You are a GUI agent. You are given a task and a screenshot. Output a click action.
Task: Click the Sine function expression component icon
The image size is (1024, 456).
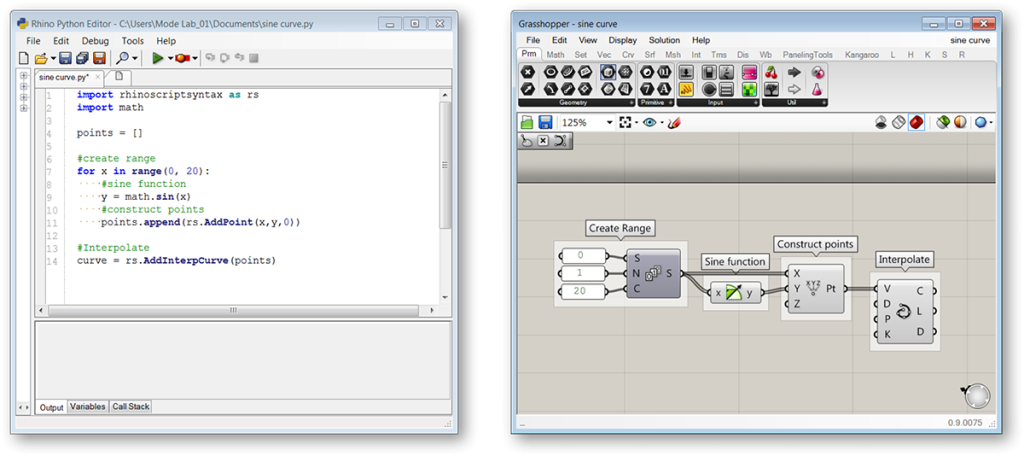point(735,293)
